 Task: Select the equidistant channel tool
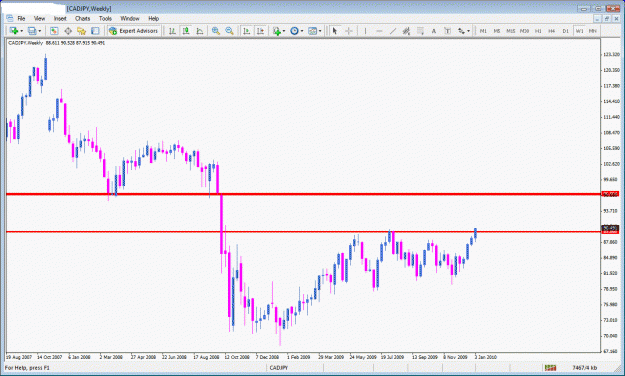(406, 31)
